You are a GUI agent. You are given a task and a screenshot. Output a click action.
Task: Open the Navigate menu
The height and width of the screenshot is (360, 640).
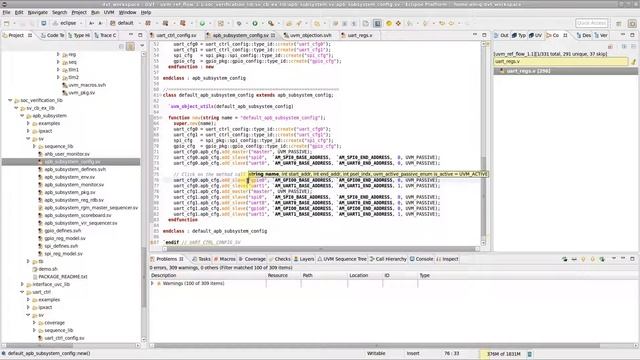coord(38,12)
